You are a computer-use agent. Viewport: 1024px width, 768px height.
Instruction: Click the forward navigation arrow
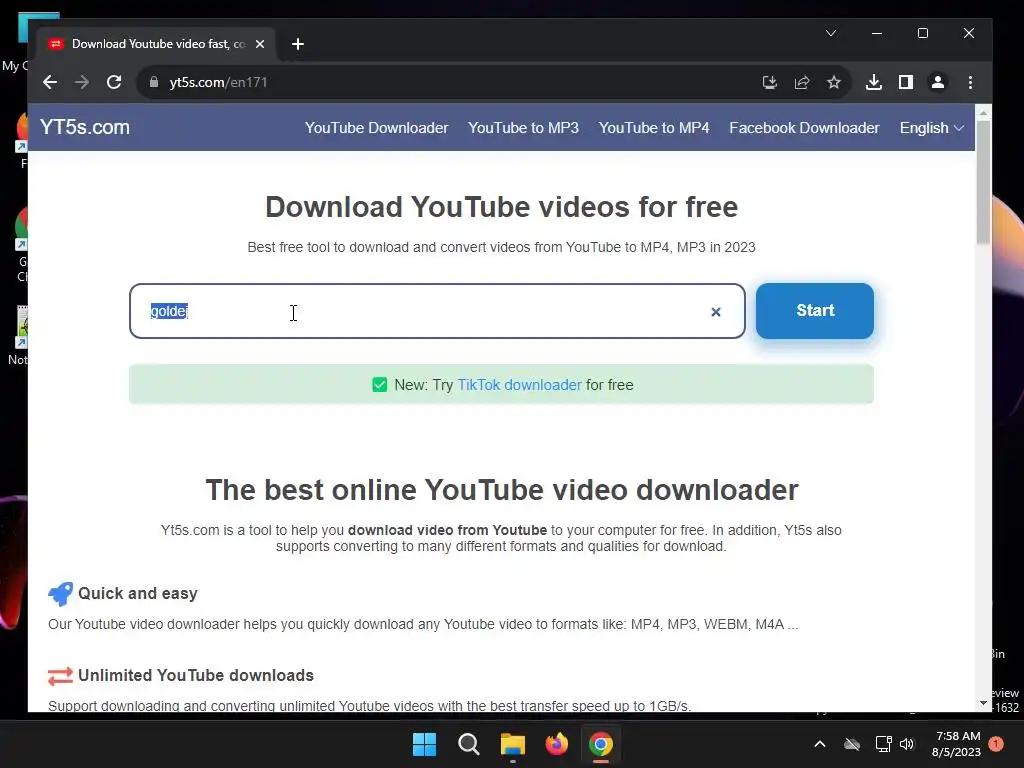coord(82,82)
